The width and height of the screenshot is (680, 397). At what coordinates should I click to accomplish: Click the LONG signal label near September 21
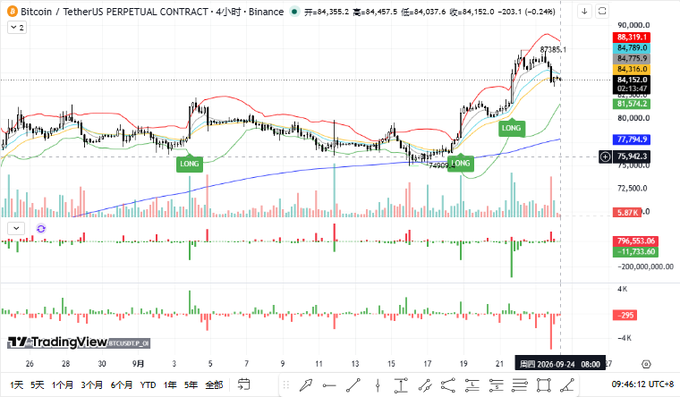click(x=511, y=128)
